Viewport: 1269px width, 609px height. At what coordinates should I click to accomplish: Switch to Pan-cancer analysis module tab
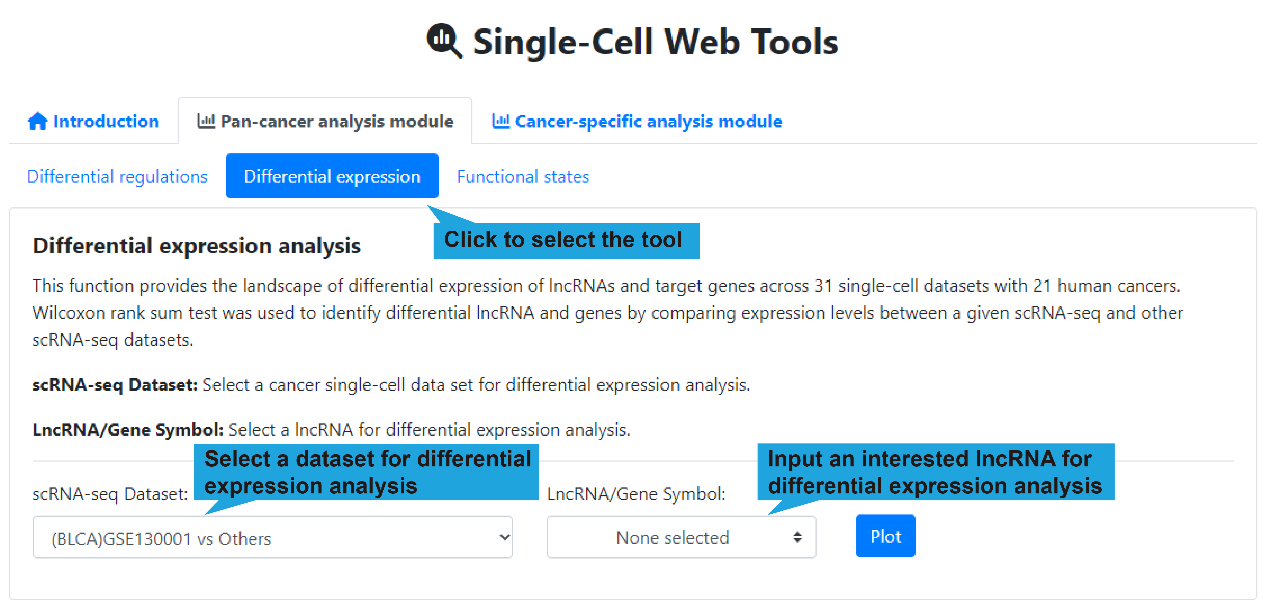336,122
